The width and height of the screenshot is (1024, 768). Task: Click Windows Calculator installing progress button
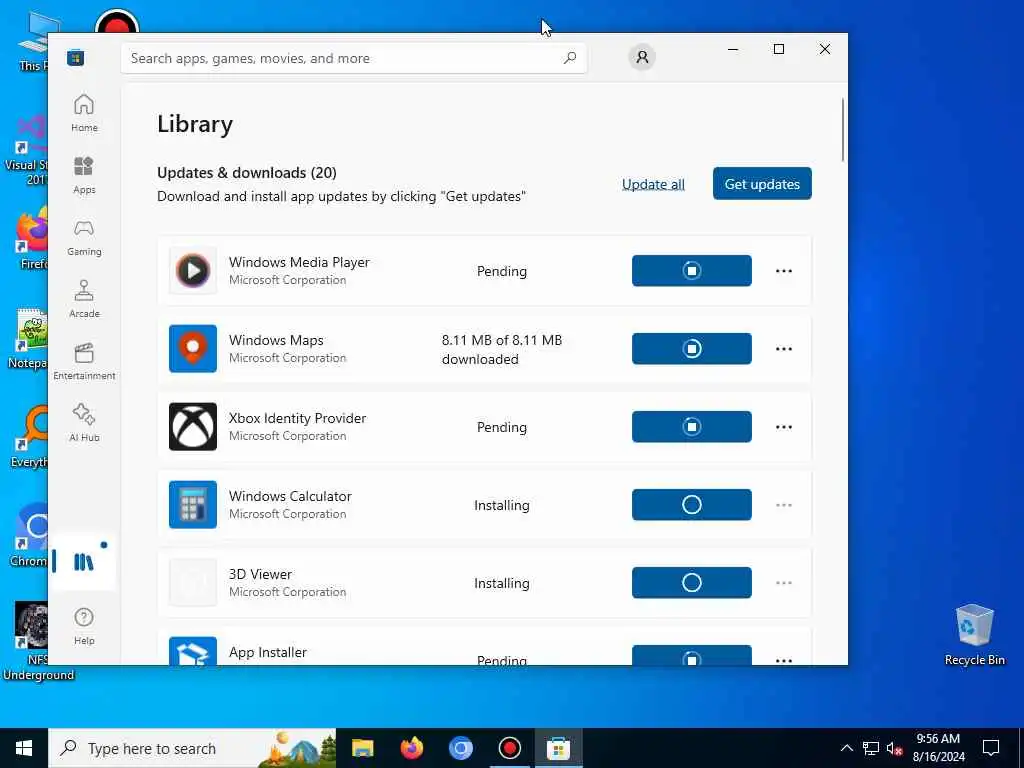692,504
